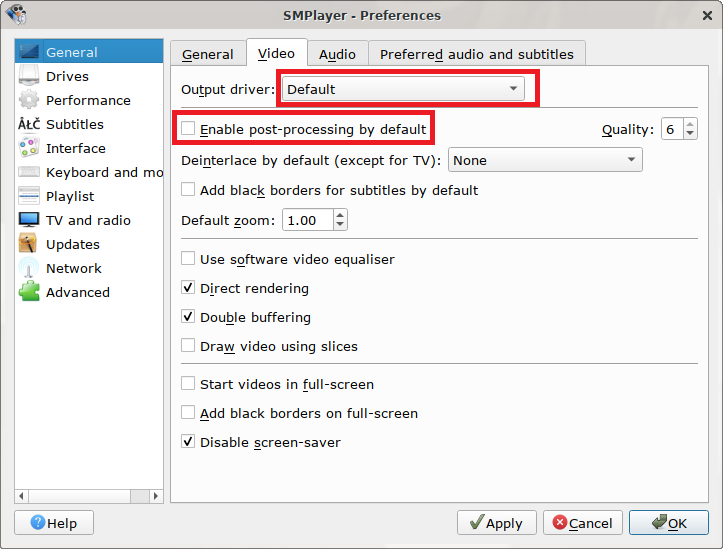Increase the Quality value
The image size is (723, 549).
[690, 124]
